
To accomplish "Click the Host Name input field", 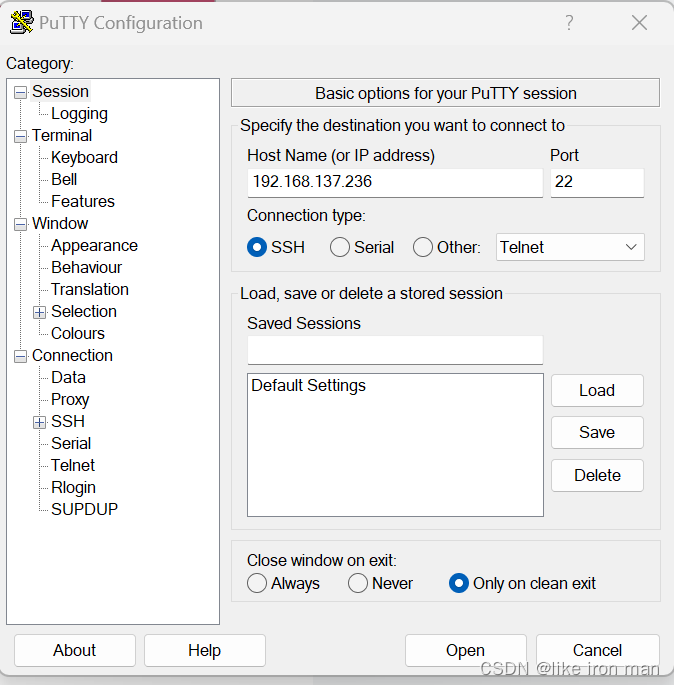I will (395, 183).
